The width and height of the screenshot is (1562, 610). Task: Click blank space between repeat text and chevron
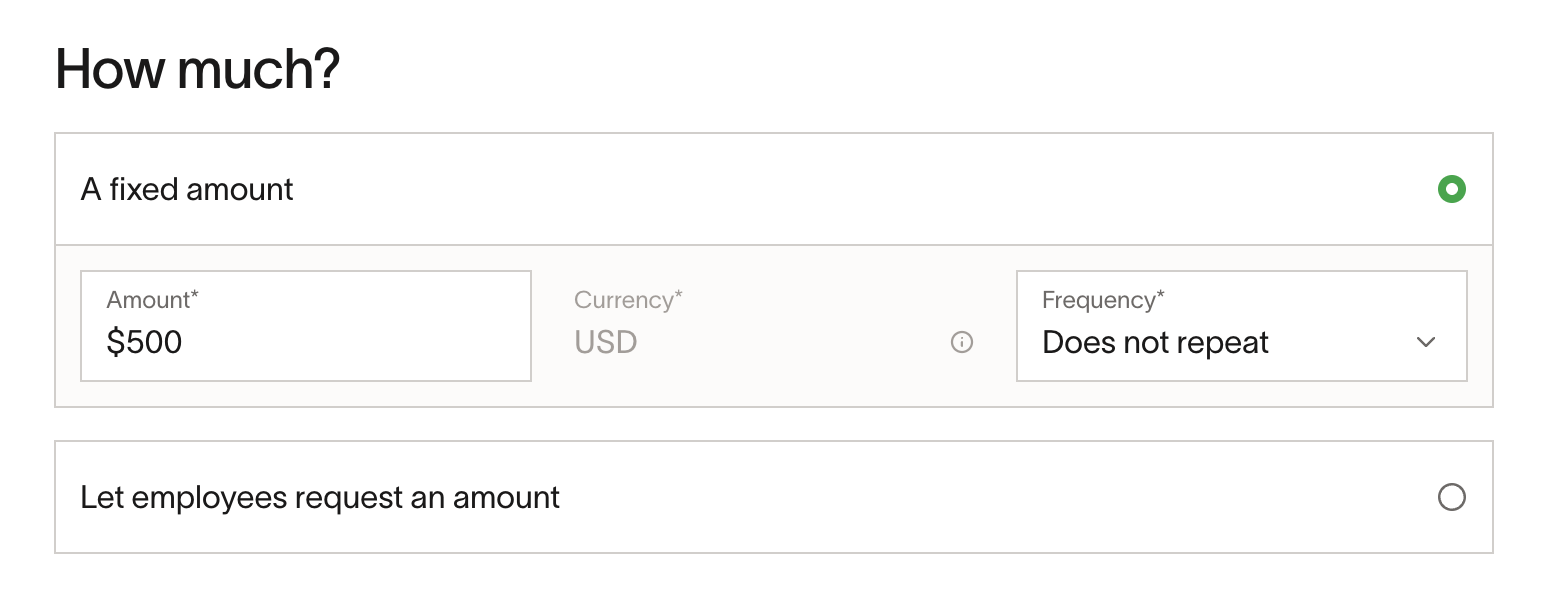tap(1340, 343)
